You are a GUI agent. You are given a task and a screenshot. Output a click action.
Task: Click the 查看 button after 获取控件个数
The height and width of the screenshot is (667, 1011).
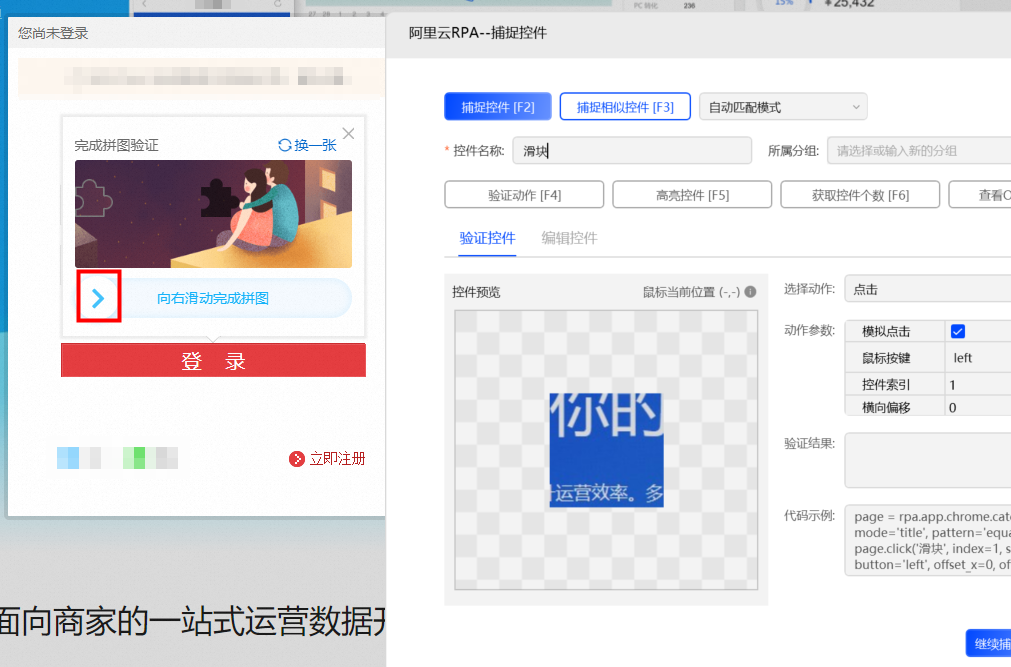pyautogui.click(x=980, y=195)
